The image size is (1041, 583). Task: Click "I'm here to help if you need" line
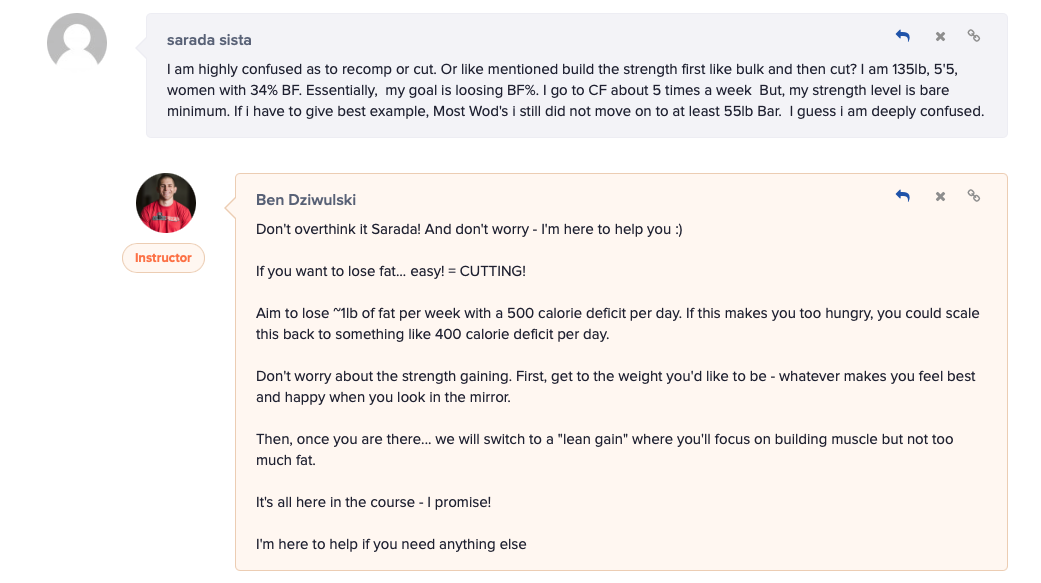coord(391,544)
